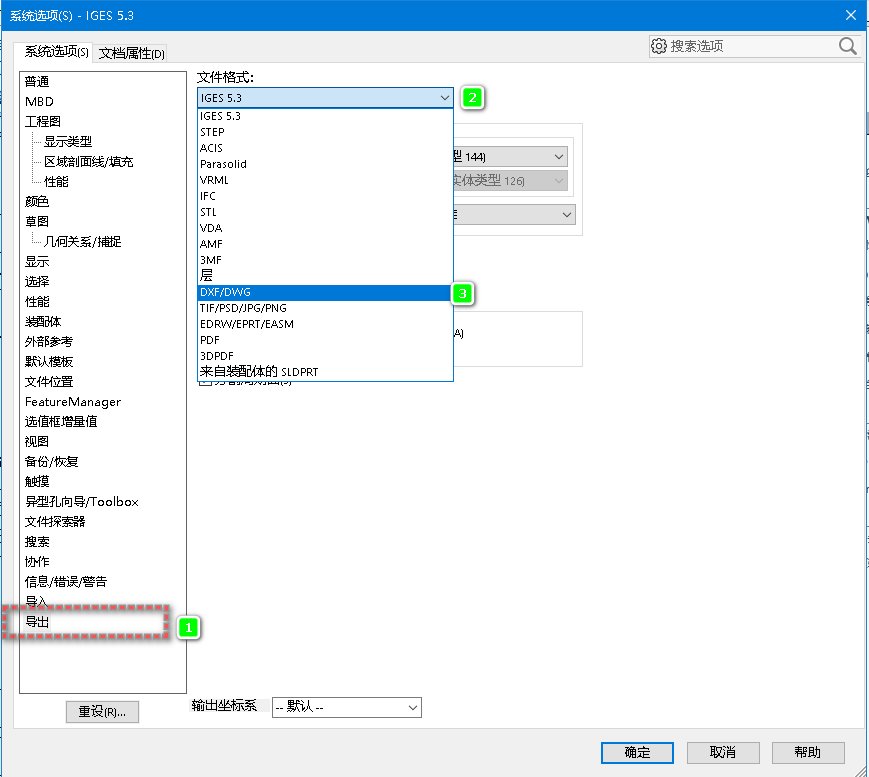Click the gear icon in search box
Image resolution: width=869 pixels, height=777 pixels.
click(658, 46)
